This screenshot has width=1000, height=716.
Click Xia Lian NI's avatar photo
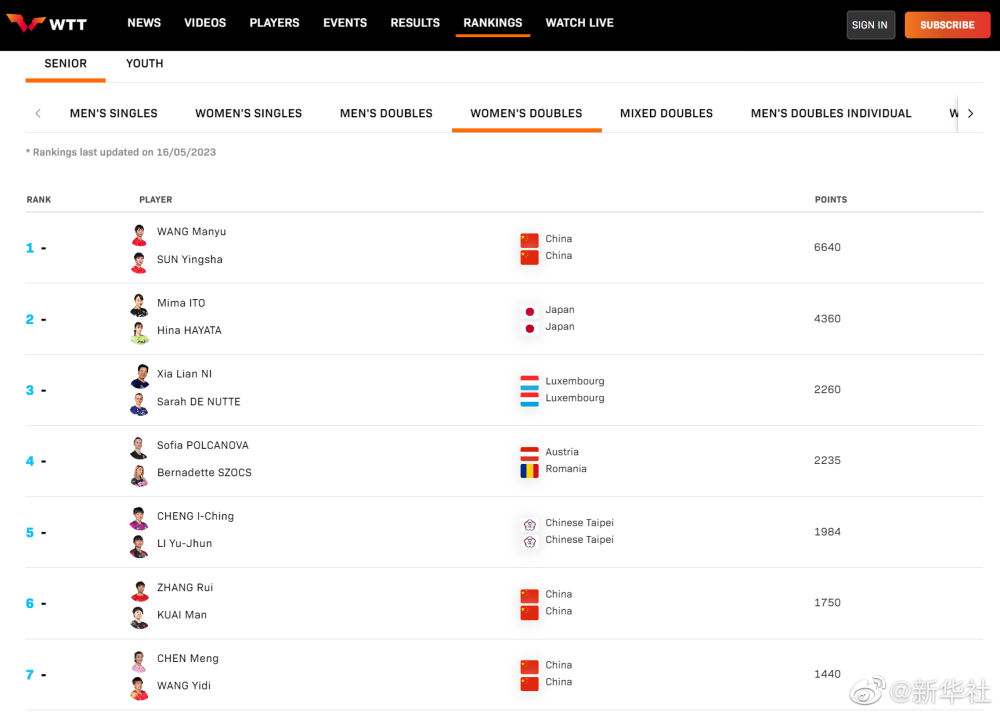(140, 376)
